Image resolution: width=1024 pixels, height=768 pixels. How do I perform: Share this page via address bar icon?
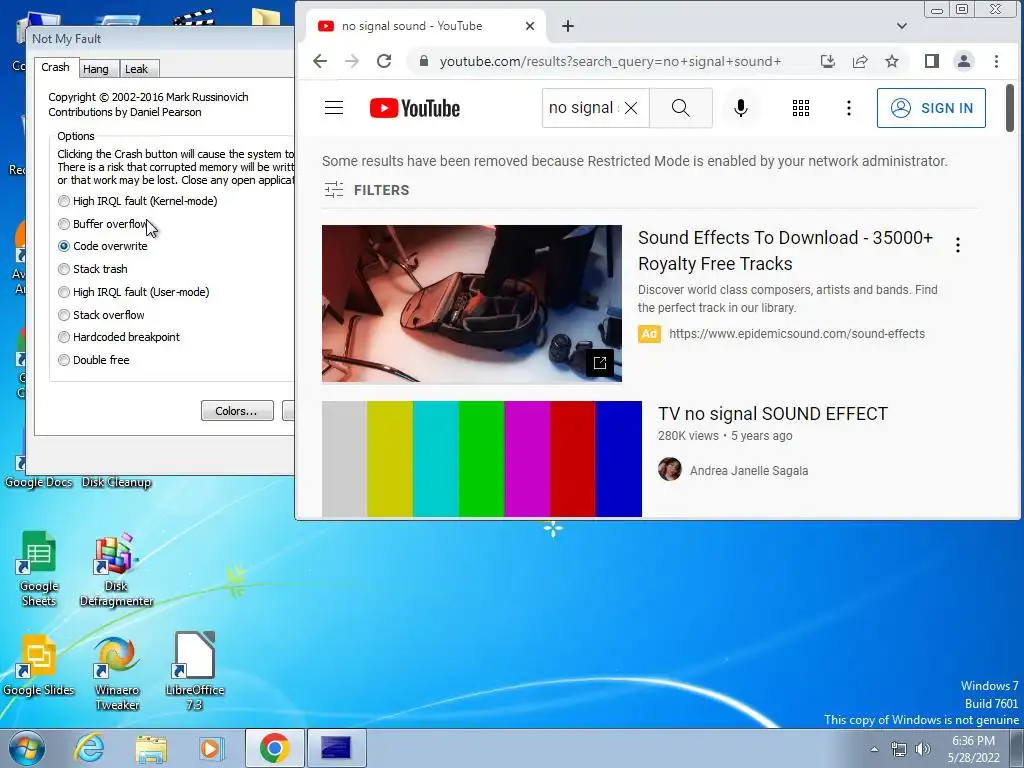860,61
